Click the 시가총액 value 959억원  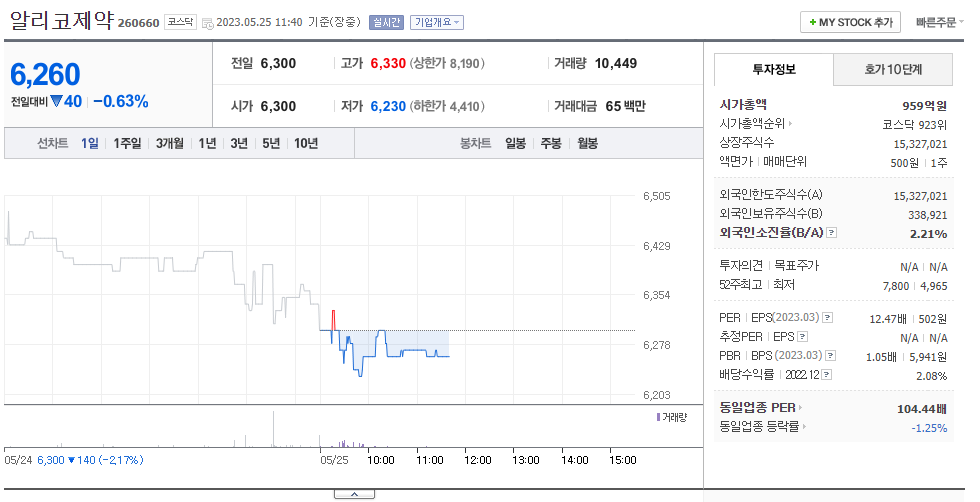tap(924, 106)
